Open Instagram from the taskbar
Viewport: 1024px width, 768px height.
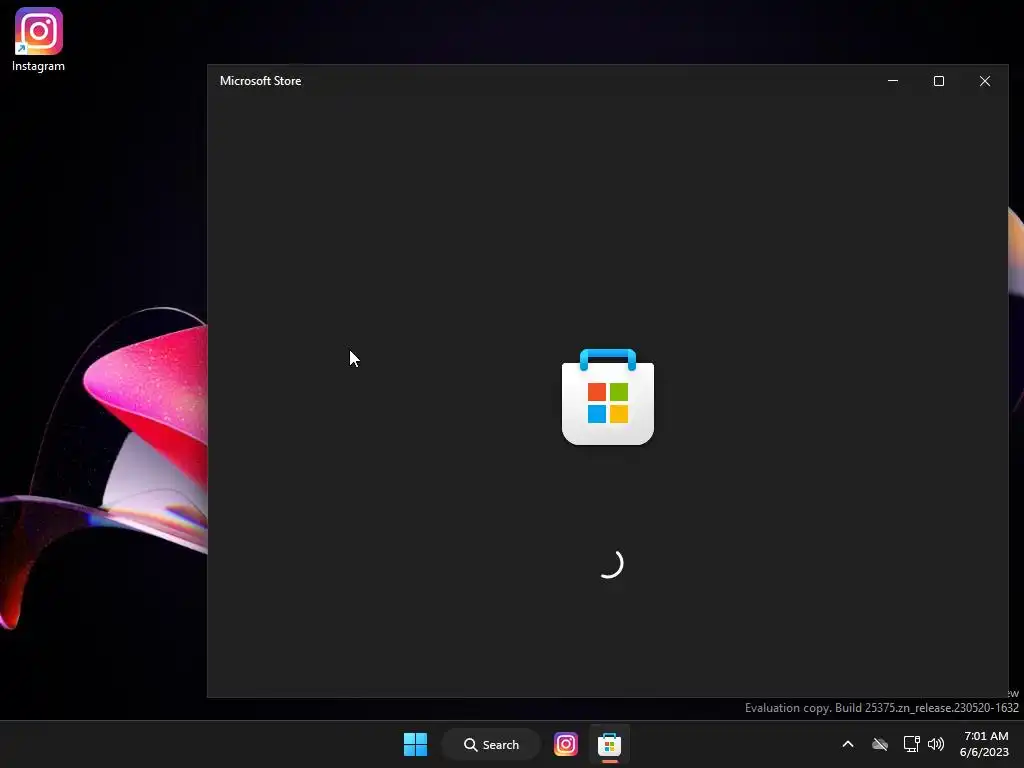click(x=566, y=744)
